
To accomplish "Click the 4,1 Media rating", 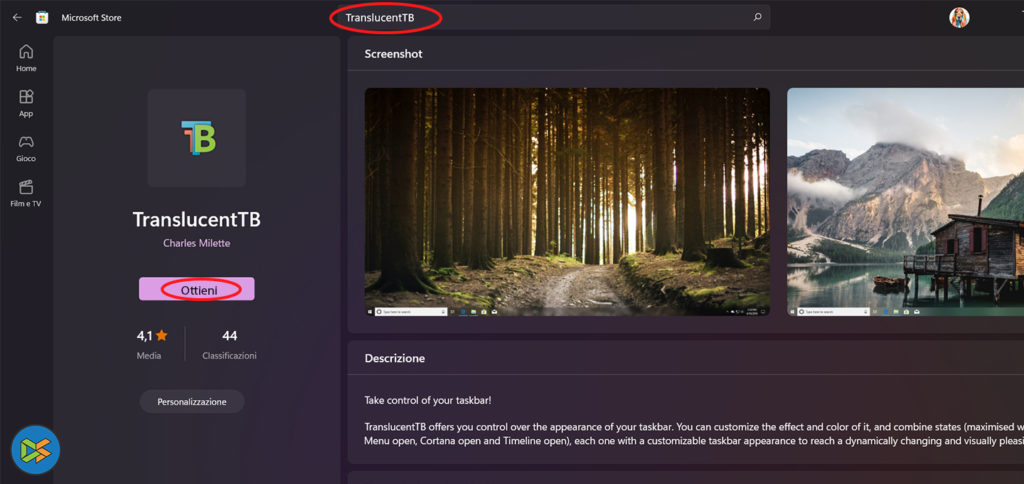I will 152,344.
